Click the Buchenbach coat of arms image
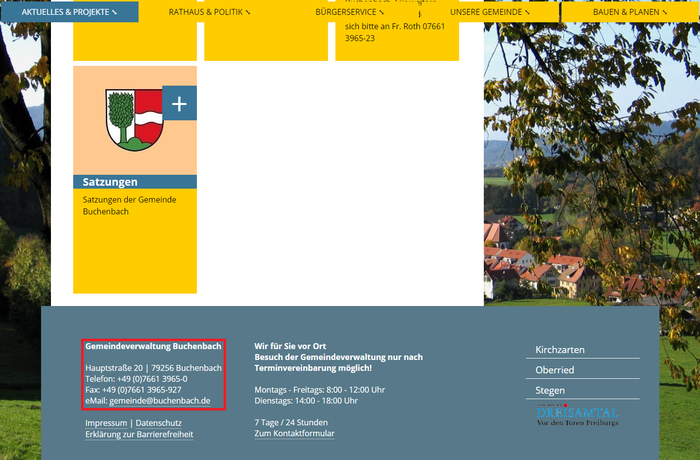700x460 pixels. click(x=133, y=119)
